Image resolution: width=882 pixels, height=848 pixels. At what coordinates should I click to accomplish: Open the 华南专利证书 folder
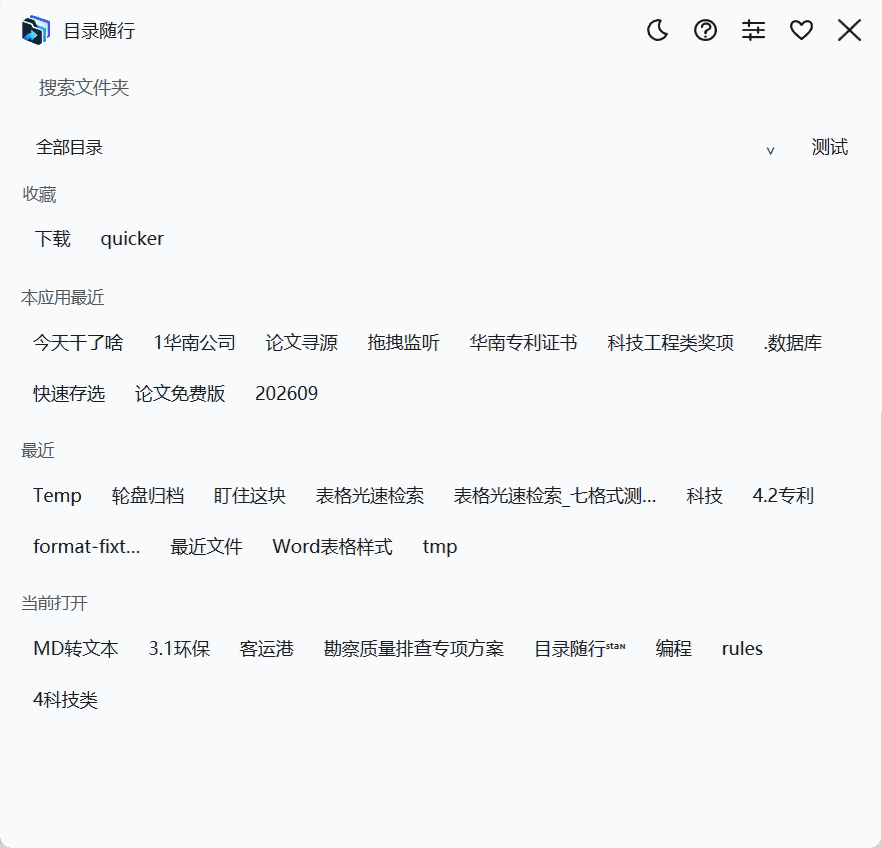point(523,342)
